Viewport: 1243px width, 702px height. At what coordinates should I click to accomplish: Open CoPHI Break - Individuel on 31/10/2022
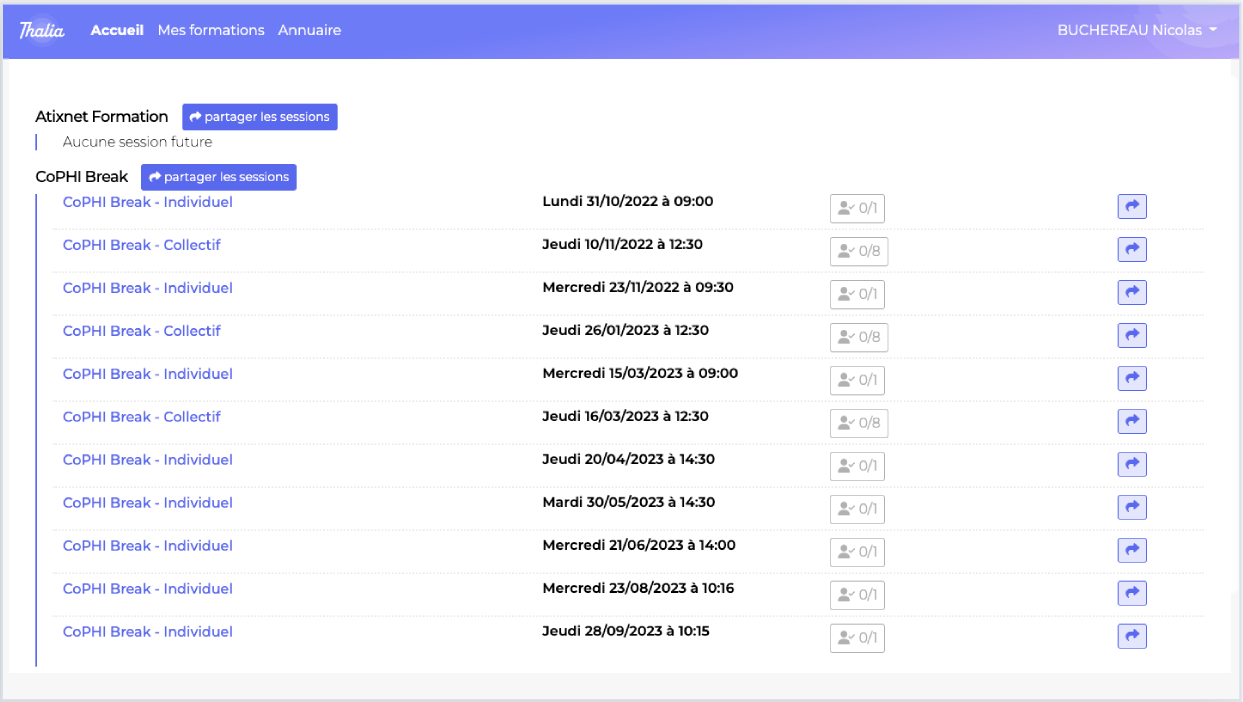[x=148, y=202]
